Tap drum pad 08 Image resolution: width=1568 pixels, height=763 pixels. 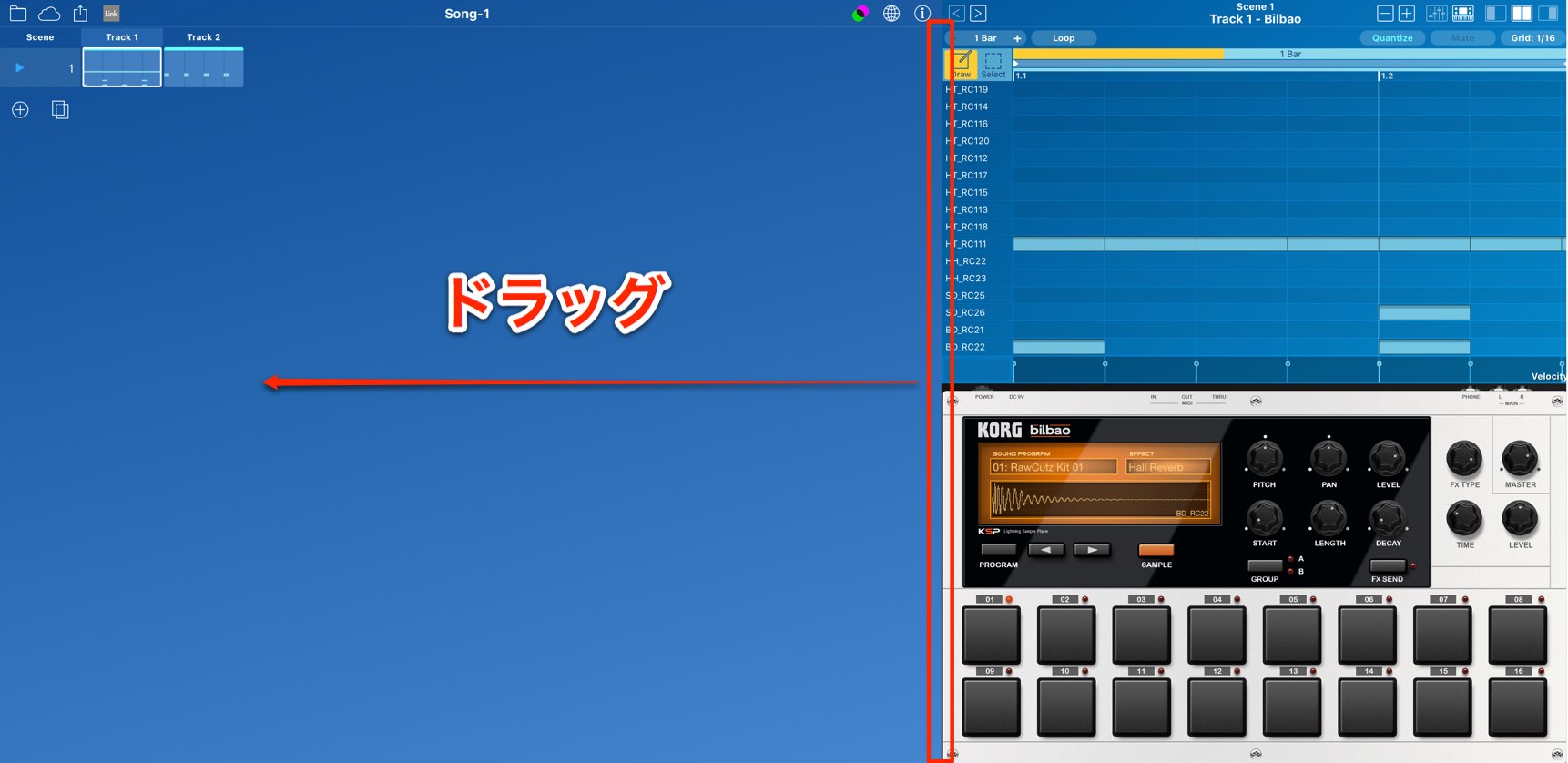pos(1518,635)
